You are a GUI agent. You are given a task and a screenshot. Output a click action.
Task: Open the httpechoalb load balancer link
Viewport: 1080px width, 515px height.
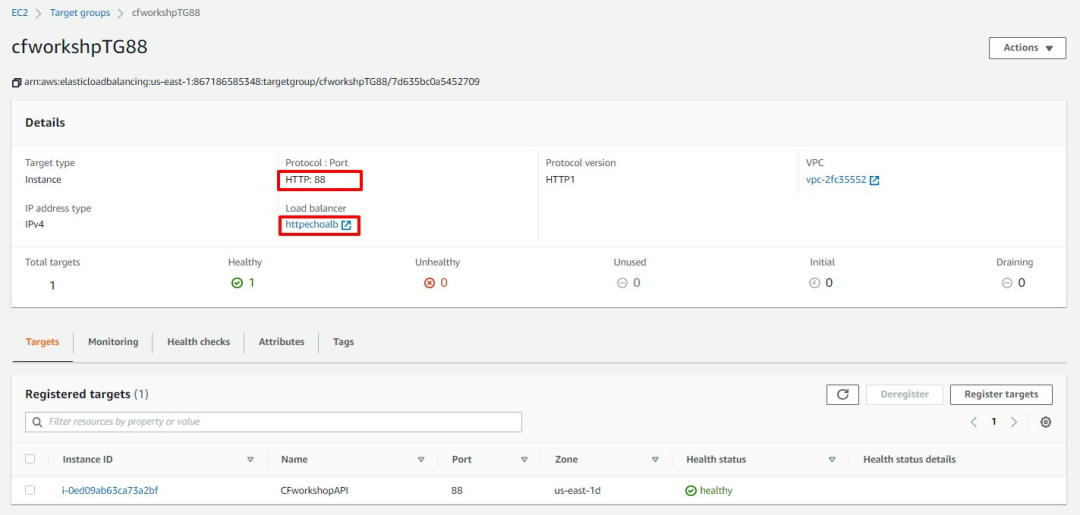tap(312, 225)
